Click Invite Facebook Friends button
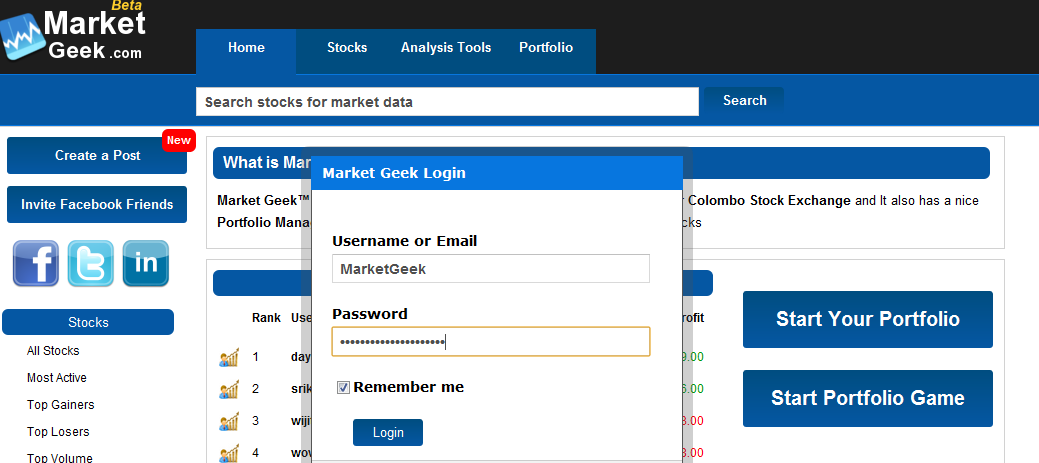 [x=97, y=205]
